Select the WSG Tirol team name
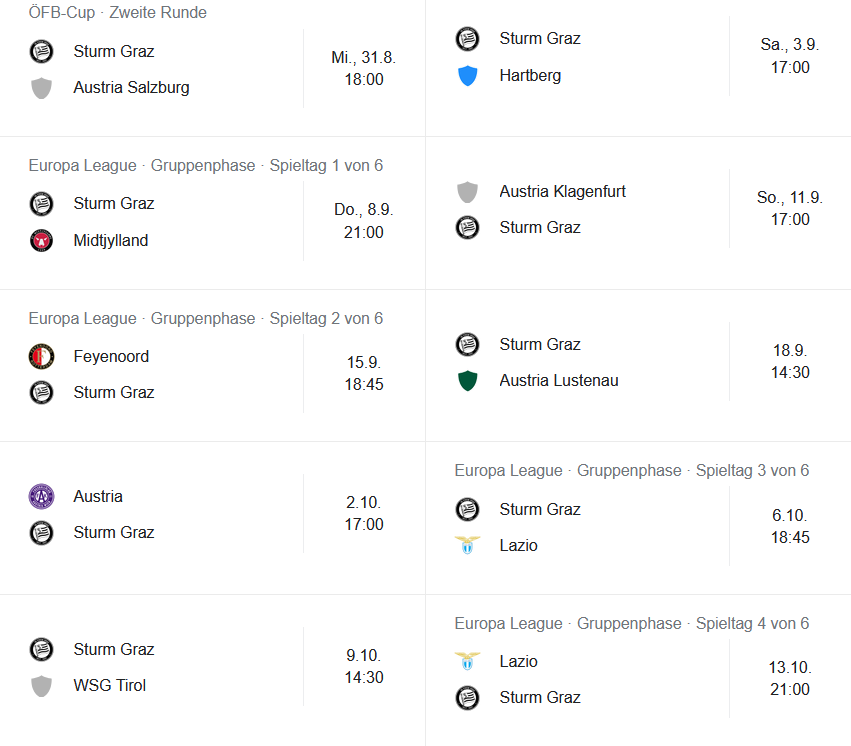 [x=110, y=685]
